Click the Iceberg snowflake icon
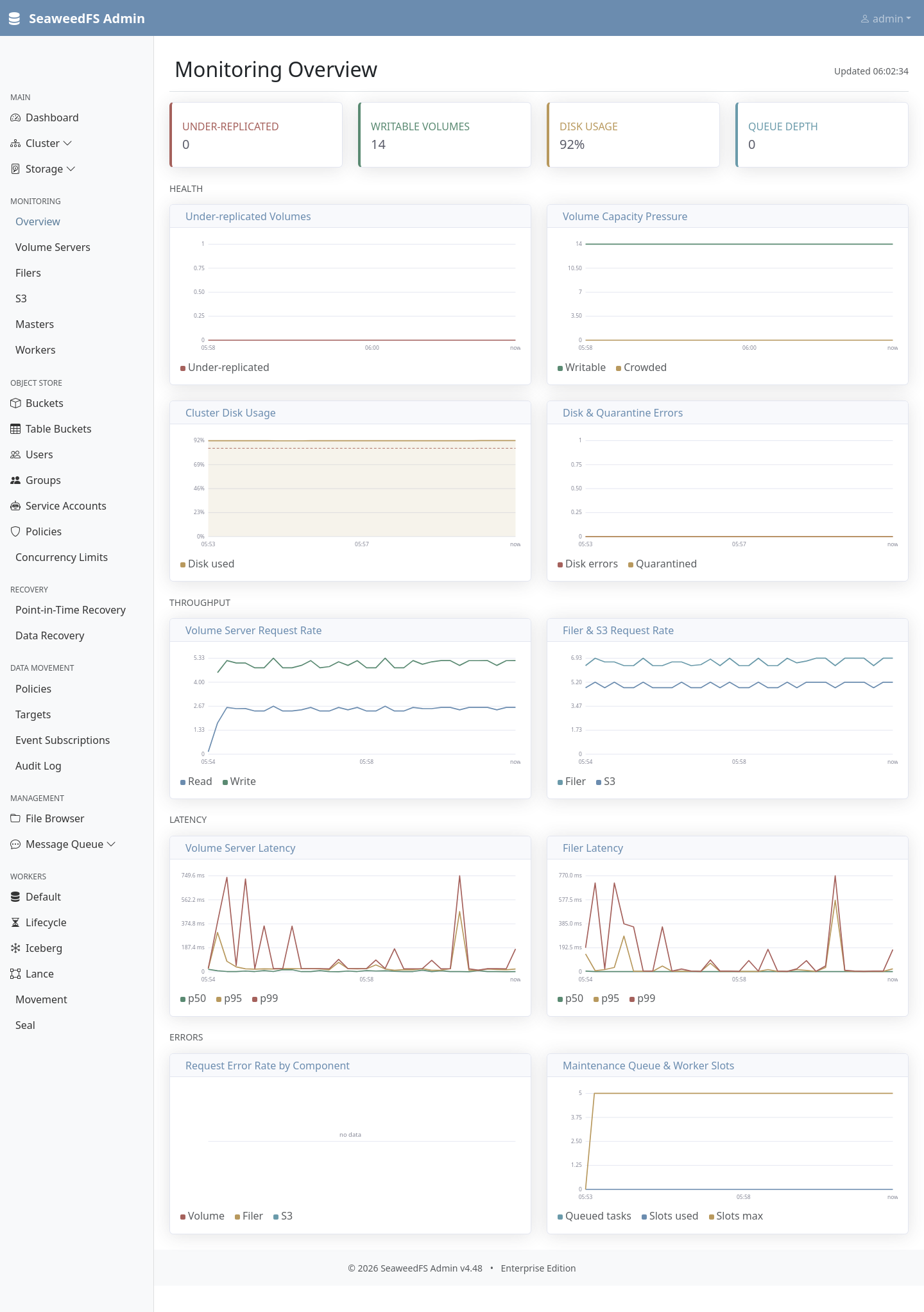This screenshot has height=1312, width=924. (x=15, y=948)
